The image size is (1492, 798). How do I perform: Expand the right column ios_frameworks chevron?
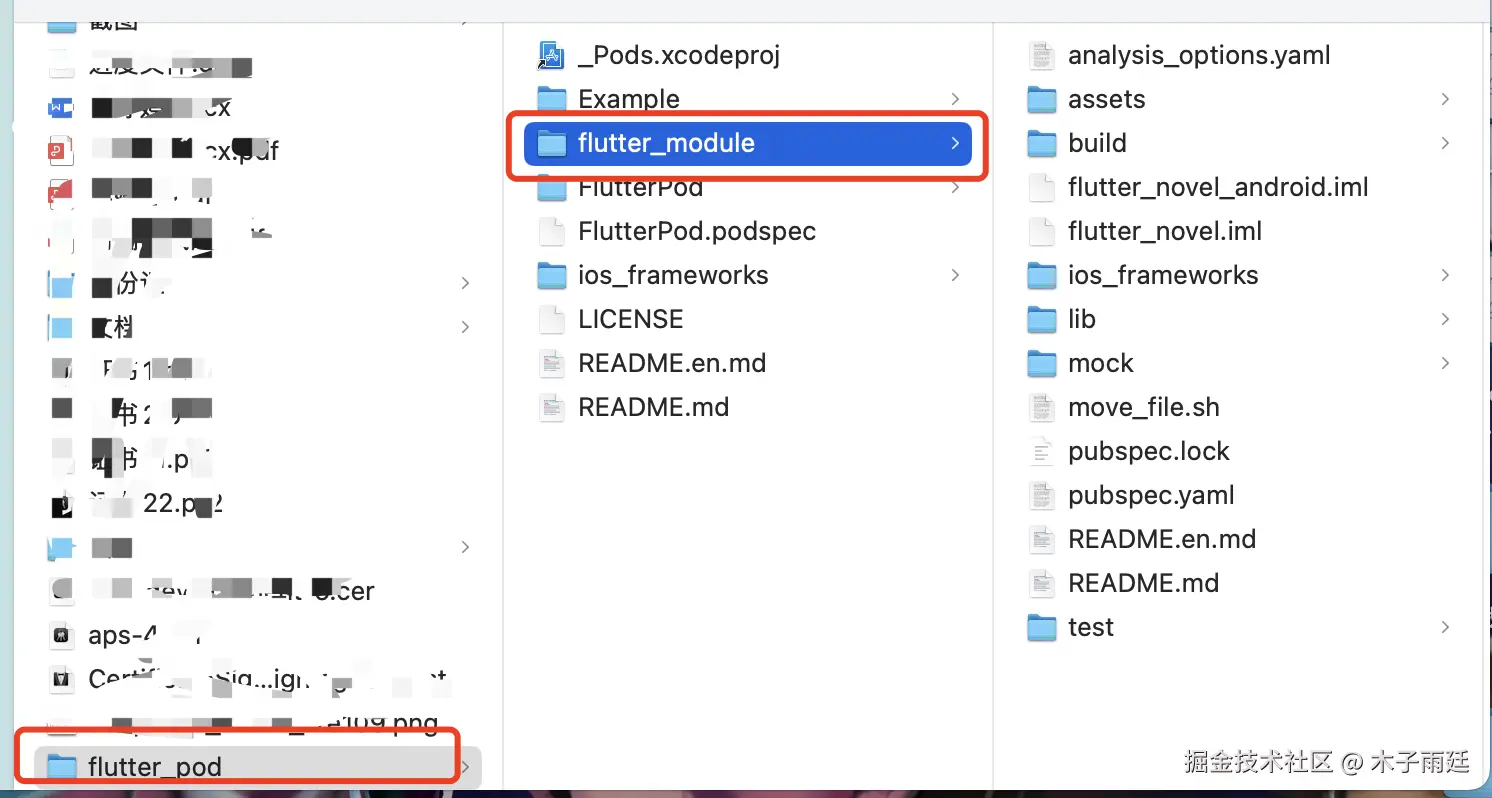1445,275
